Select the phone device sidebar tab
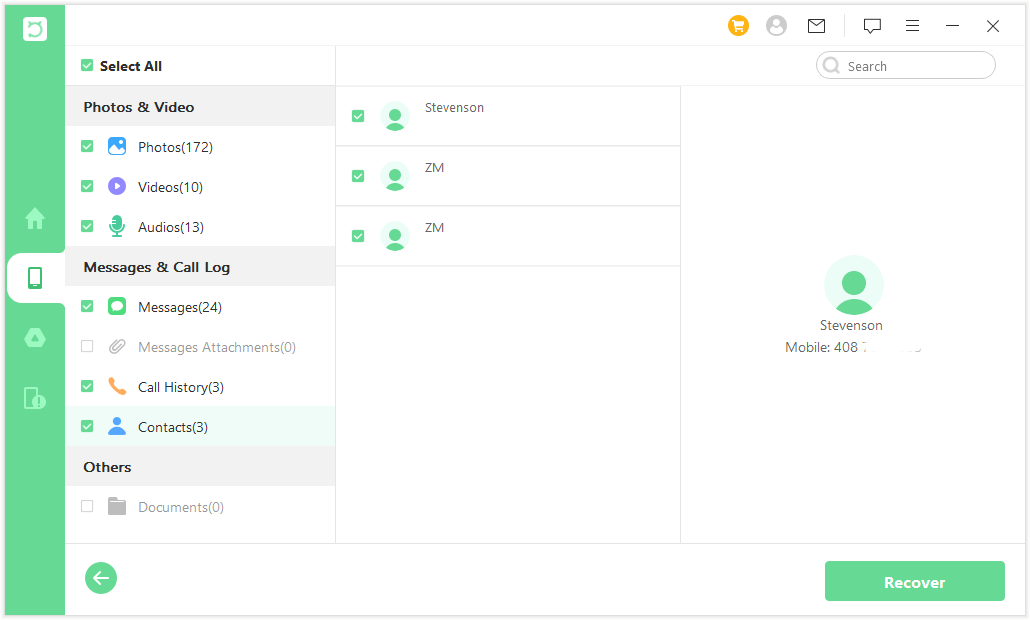 pos(35,278)
